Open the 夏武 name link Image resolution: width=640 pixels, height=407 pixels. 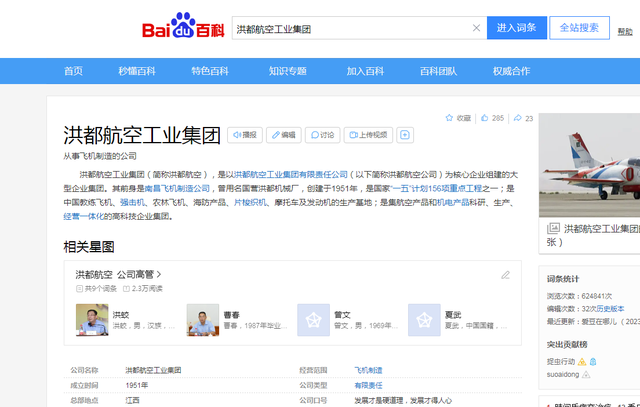point(453,315)
